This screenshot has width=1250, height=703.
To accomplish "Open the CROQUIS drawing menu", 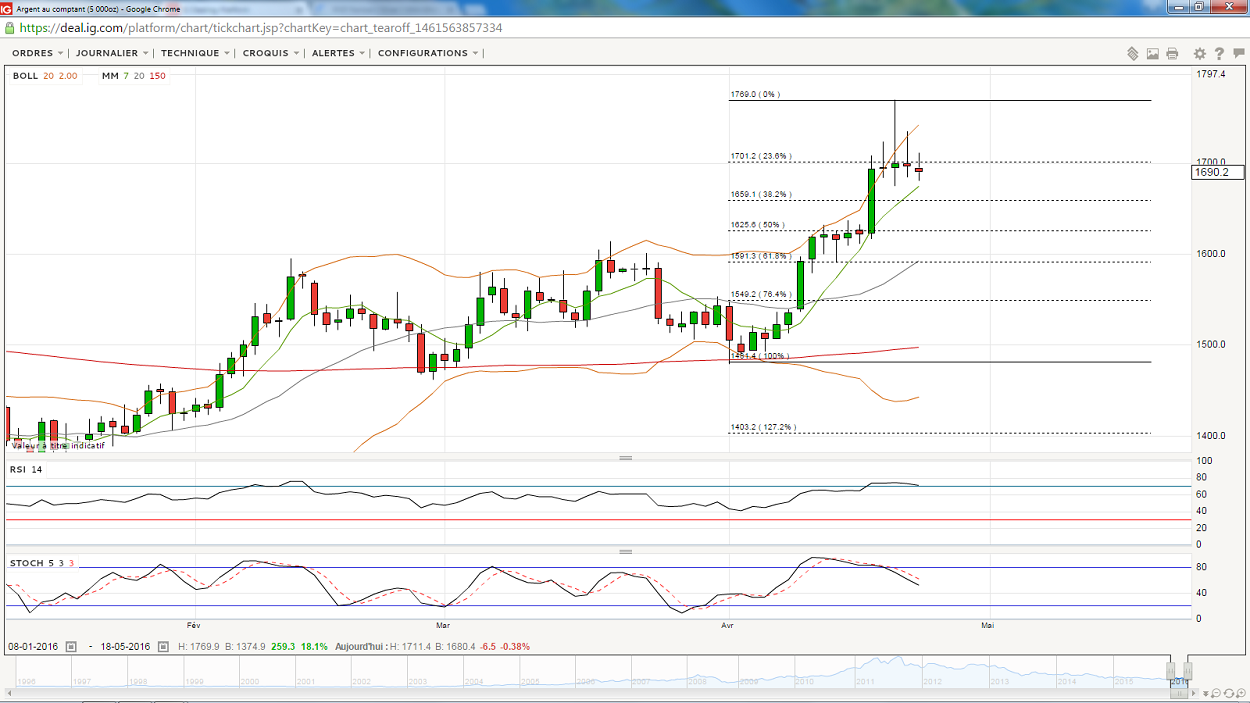I will point(270,53).
